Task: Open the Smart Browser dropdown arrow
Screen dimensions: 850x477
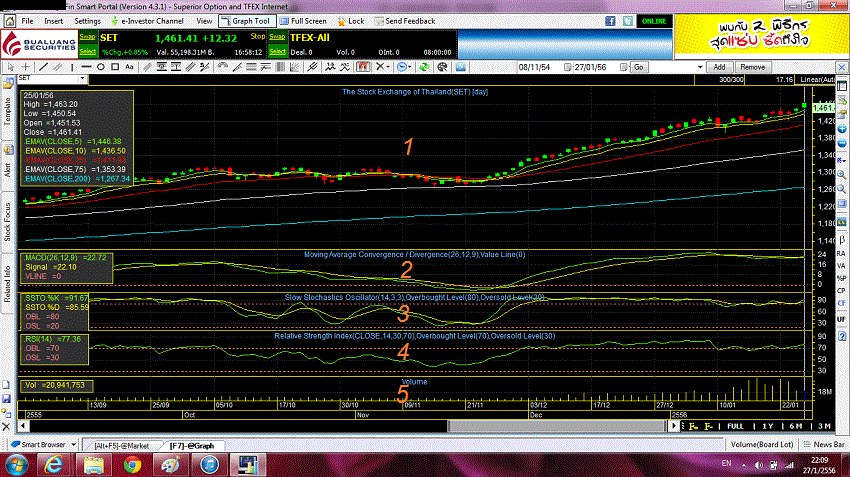Action: [74, 445]
